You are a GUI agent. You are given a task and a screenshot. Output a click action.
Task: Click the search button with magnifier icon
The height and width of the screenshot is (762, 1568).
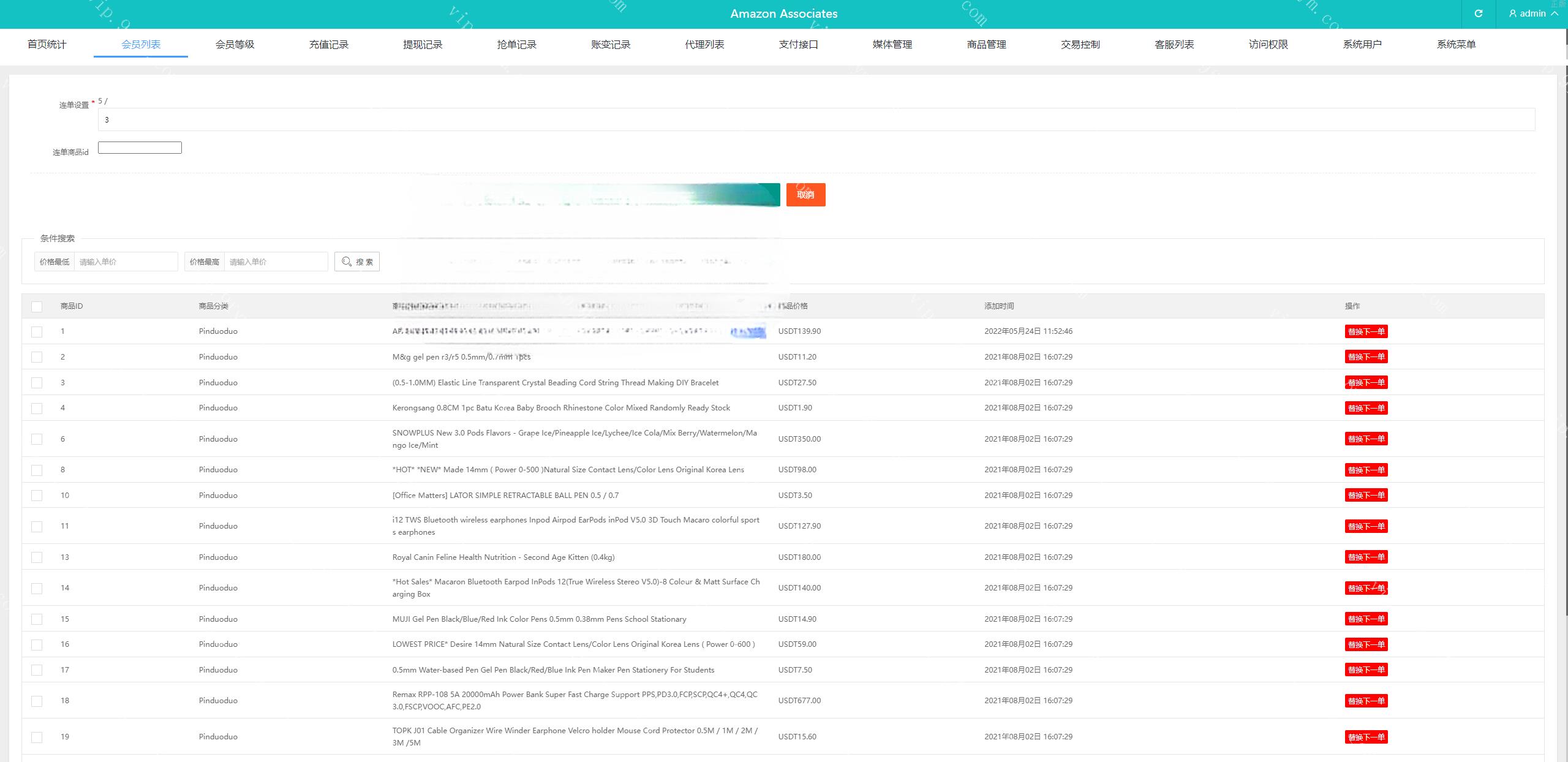[x=357, y=262]
